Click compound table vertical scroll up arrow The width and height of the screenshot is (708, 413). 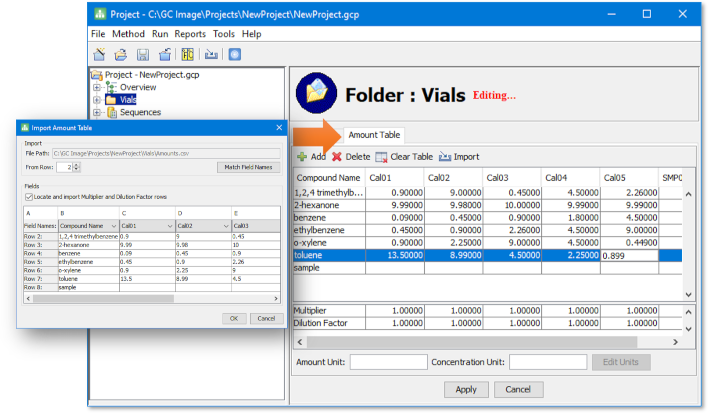pyautogui.click(x=689, y=194)
